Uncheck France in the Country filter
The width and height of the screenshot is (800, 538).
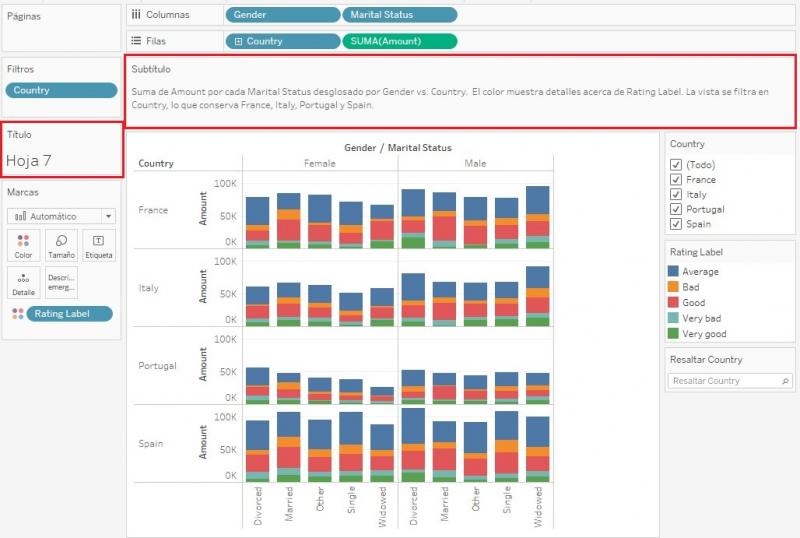tap(676, 180)
